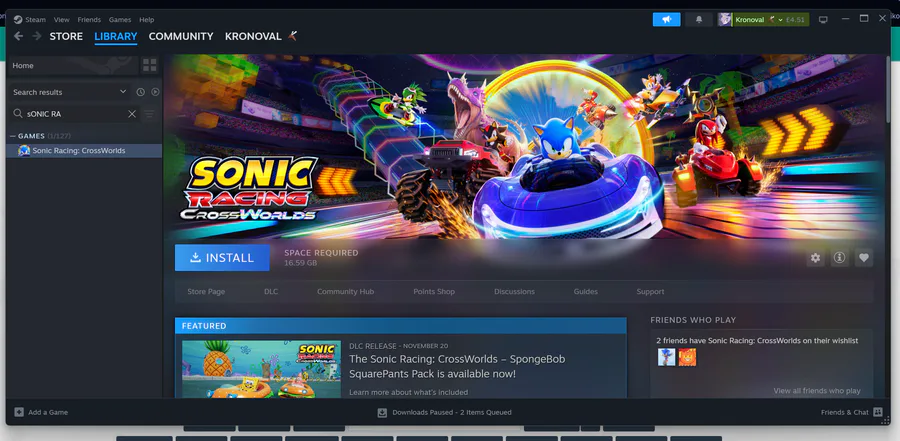Click the Kronoval avatar image
This screenshot has width=900, height=441.
tap(725, 20)
